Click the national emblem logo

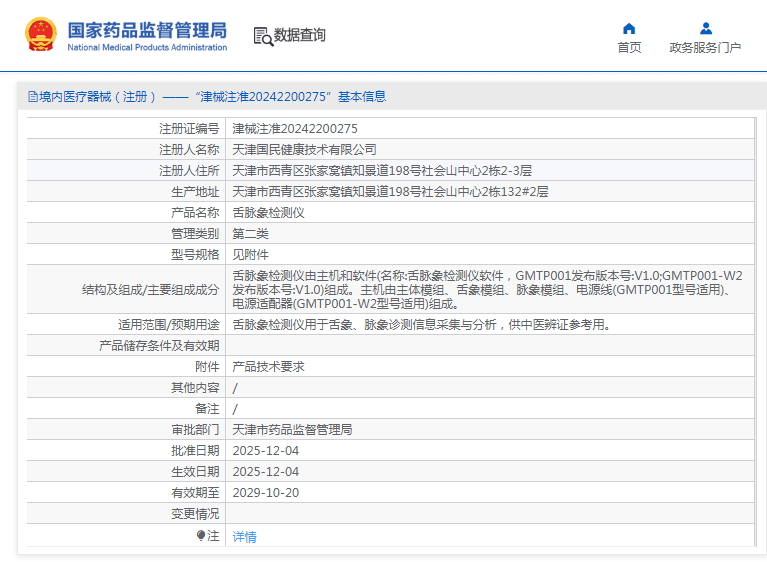pos(41,34)
